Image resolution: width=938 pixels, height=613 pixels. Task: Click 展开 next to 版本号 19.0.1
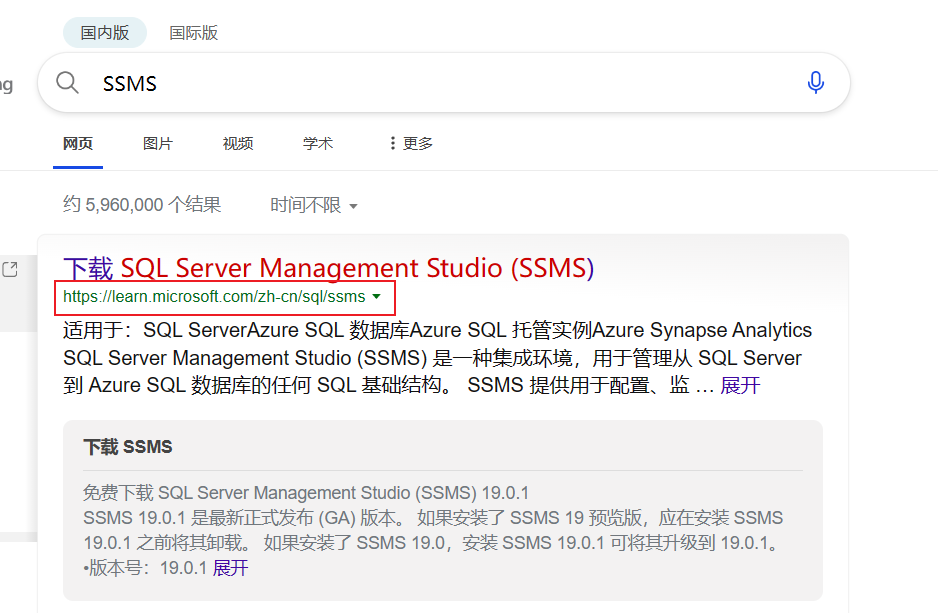[x=230, y=568]
